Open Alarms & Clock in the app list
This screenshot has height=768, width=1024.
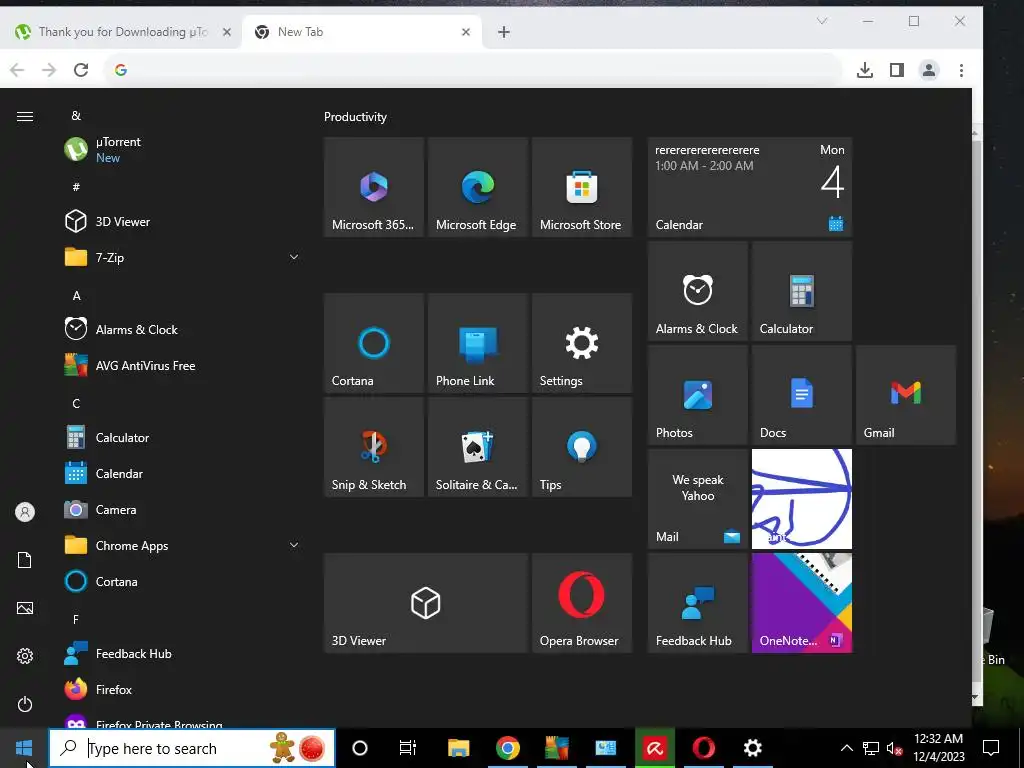(x=182, y=329)
